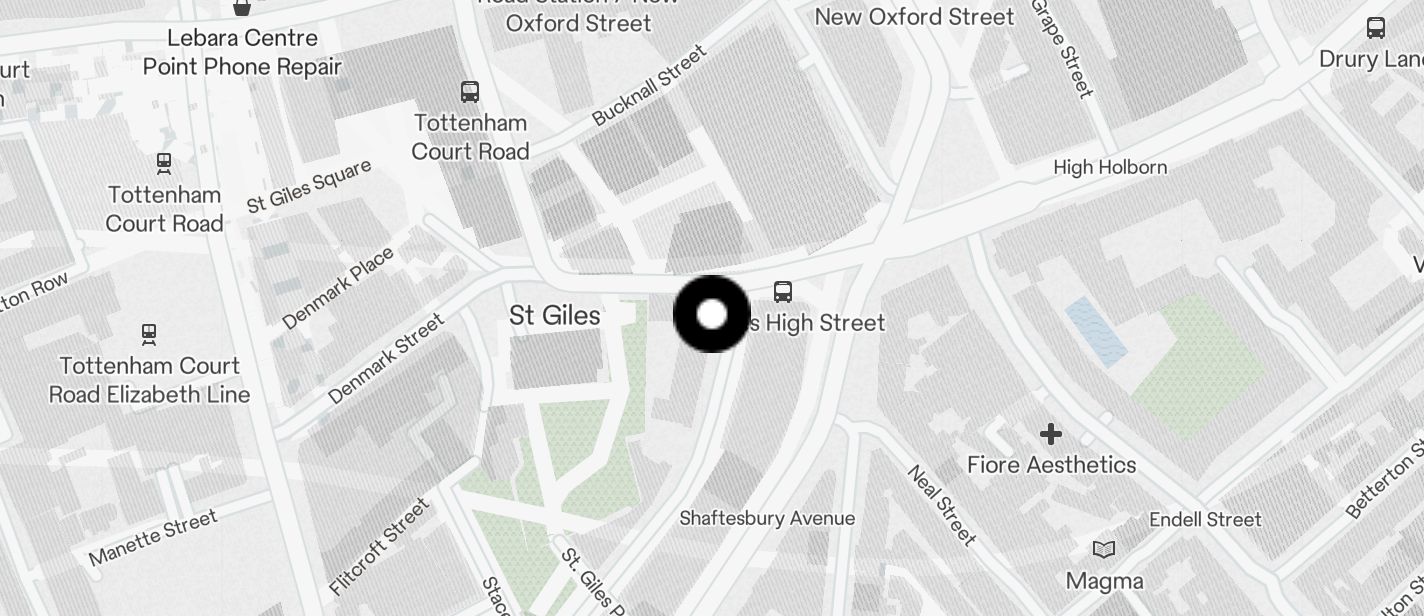The width and height of the screenshot is (1424, 616).
Task: Open the Magma place label
Action: (1105, 581)
